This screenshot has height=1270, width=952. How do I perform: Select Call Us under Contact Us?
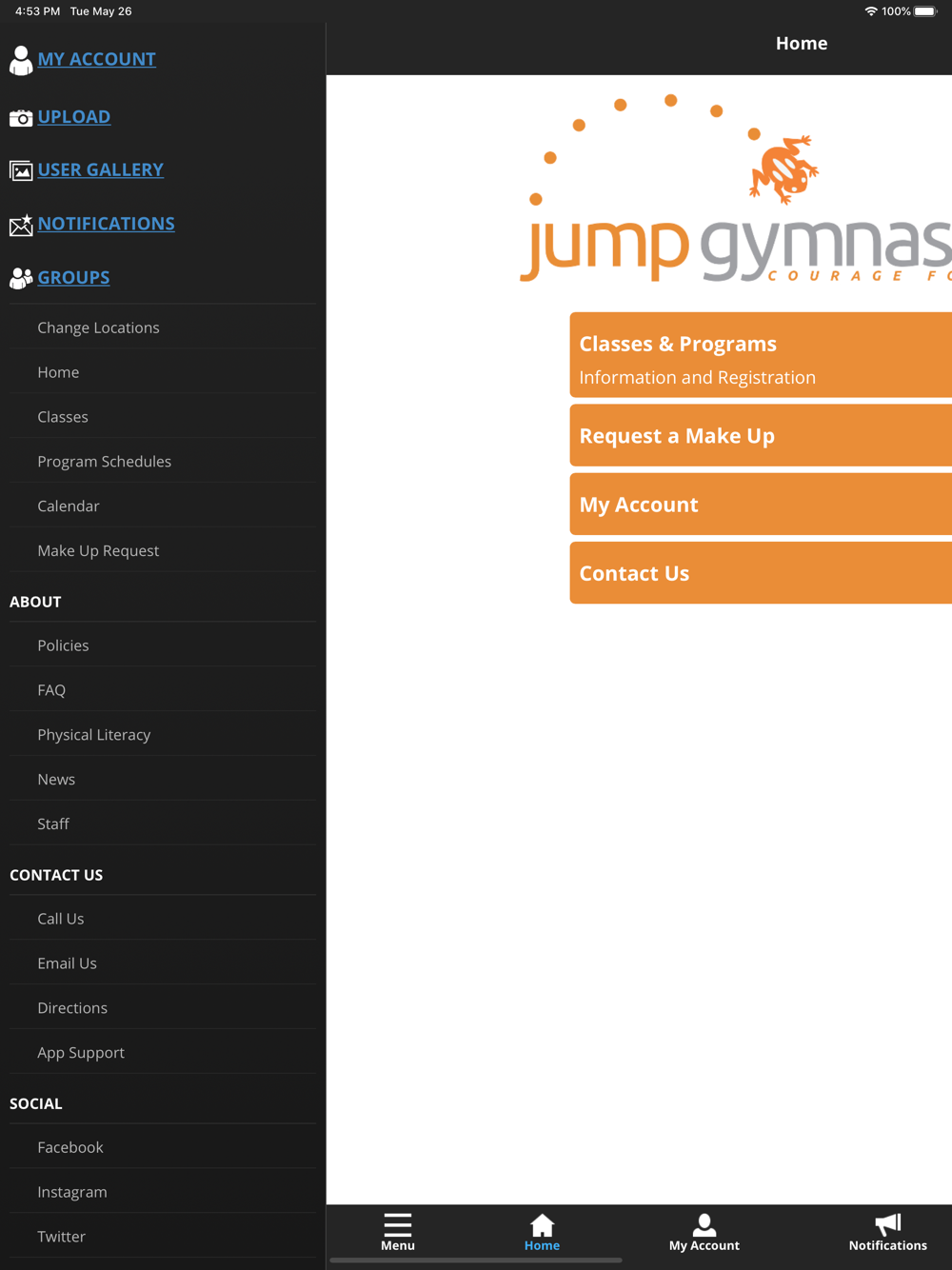coord(163,919)
